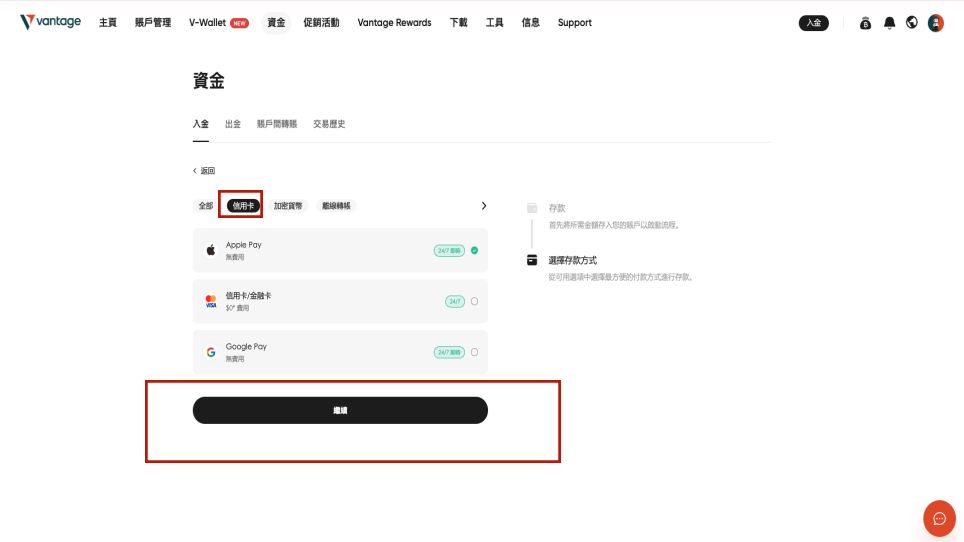
Task: Filter payment methods by 全部
Action: [206, 206]
